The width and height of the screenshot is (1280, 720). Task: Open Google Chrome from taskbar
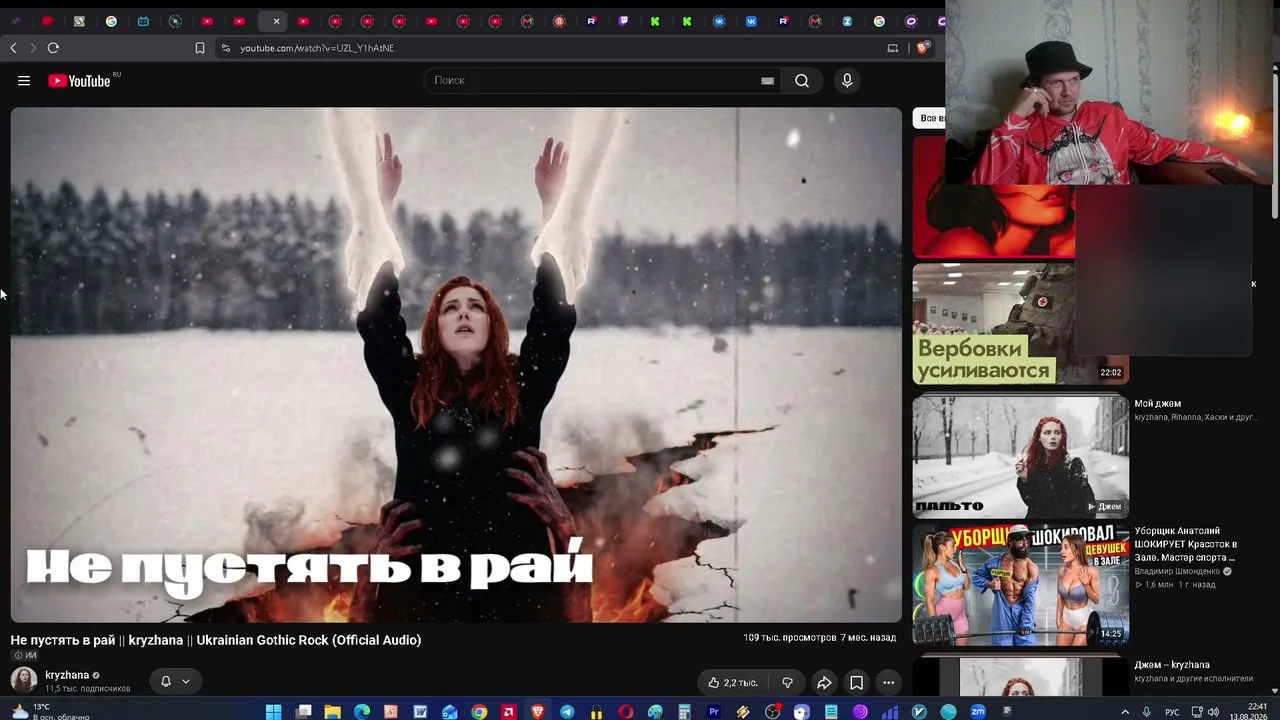[x=479, y=712]
